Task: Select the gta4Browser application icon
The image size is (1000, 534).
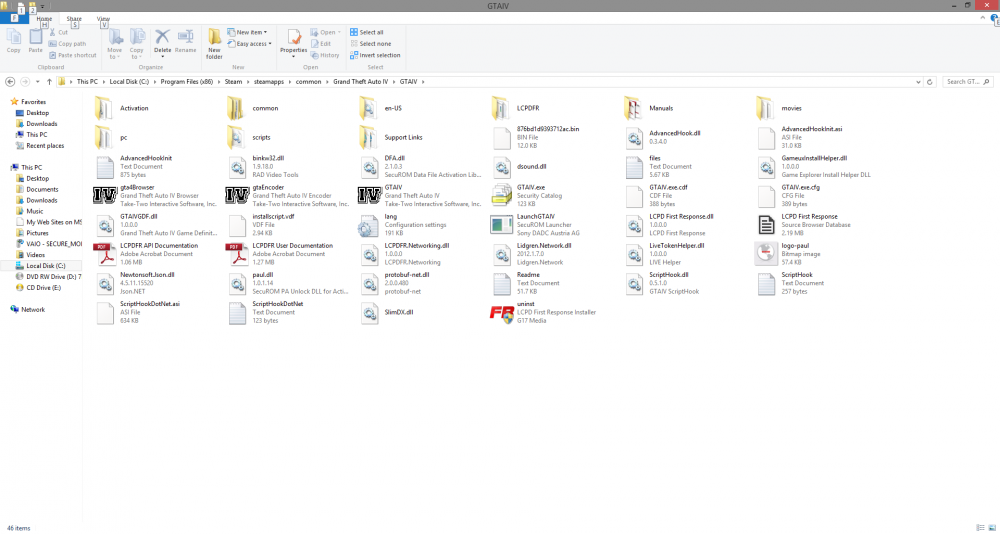Action: pos(105,196)
